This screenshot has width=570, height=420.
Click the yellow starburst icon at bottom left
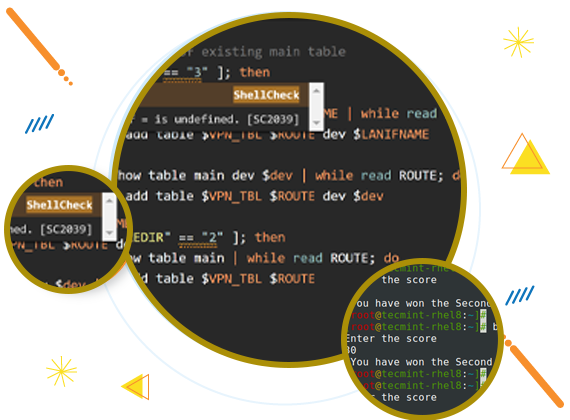click(61, 371)
